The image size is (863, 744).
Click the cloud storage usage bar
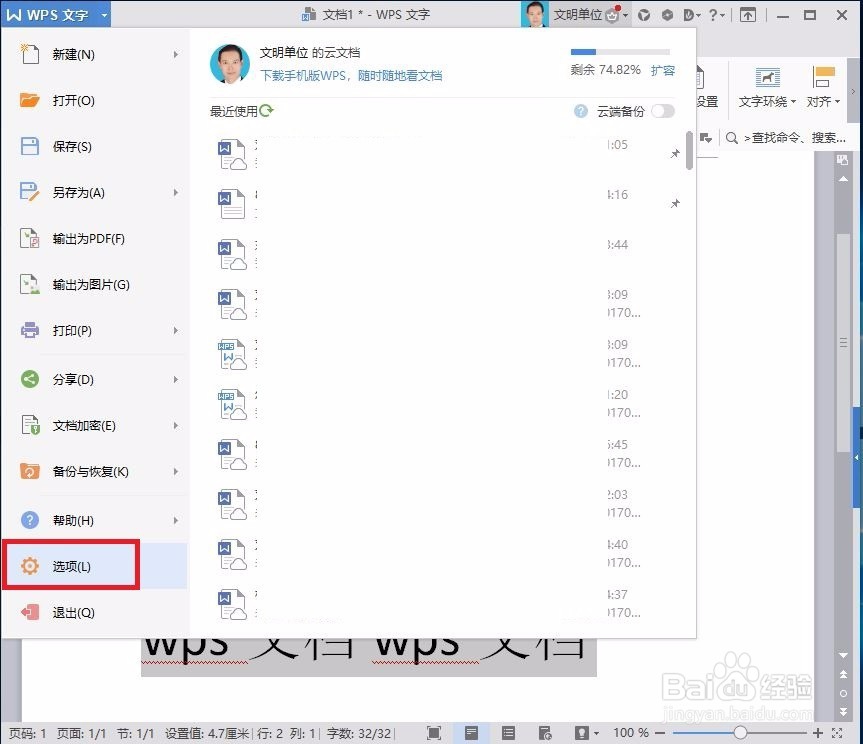pos(620,52)
